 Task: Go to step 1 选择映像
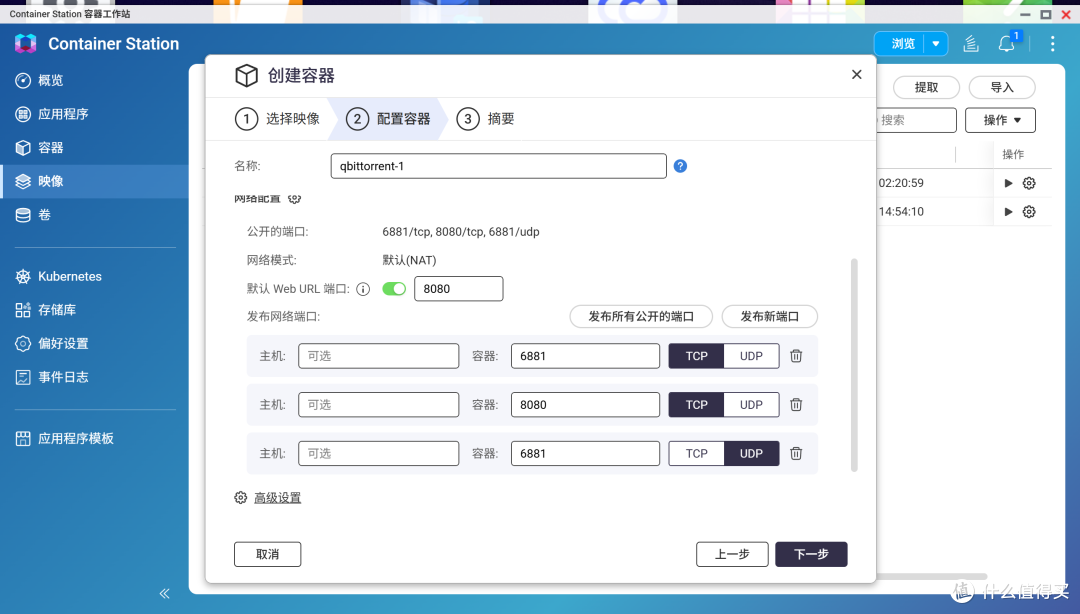tap(278, 119)
